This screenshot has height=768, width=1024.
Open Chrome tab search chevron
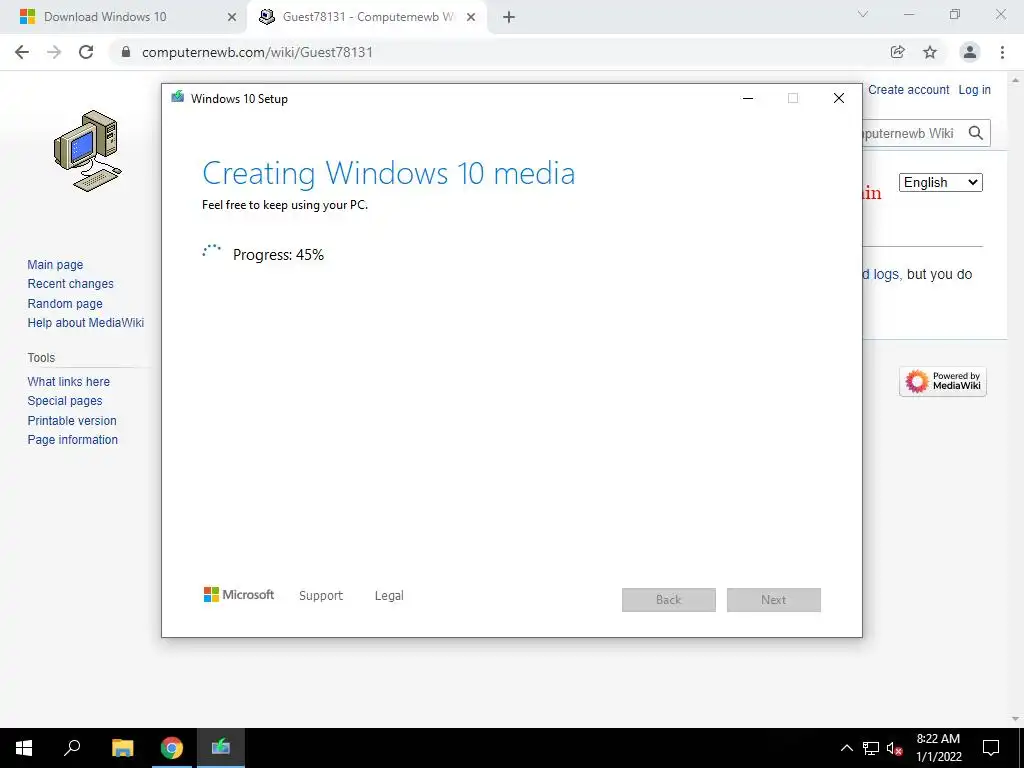863,14
